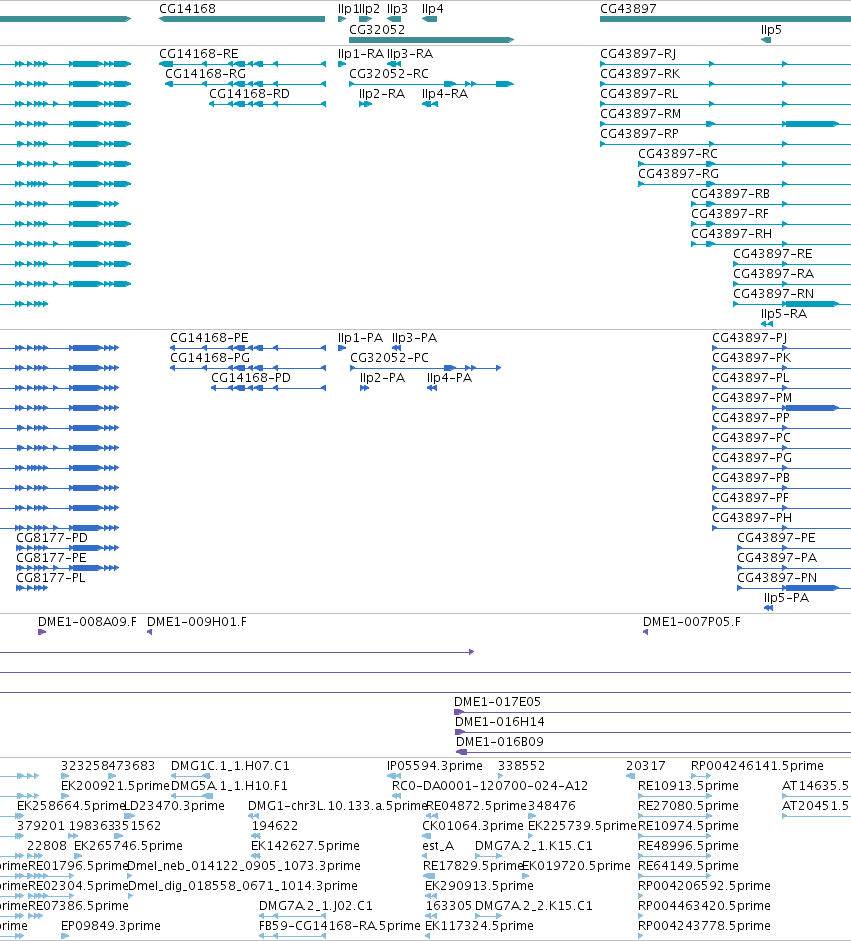This screenshot has height=941, width=851.
Task: Click the Ilp3 gene label
Action: pos(397,9)
